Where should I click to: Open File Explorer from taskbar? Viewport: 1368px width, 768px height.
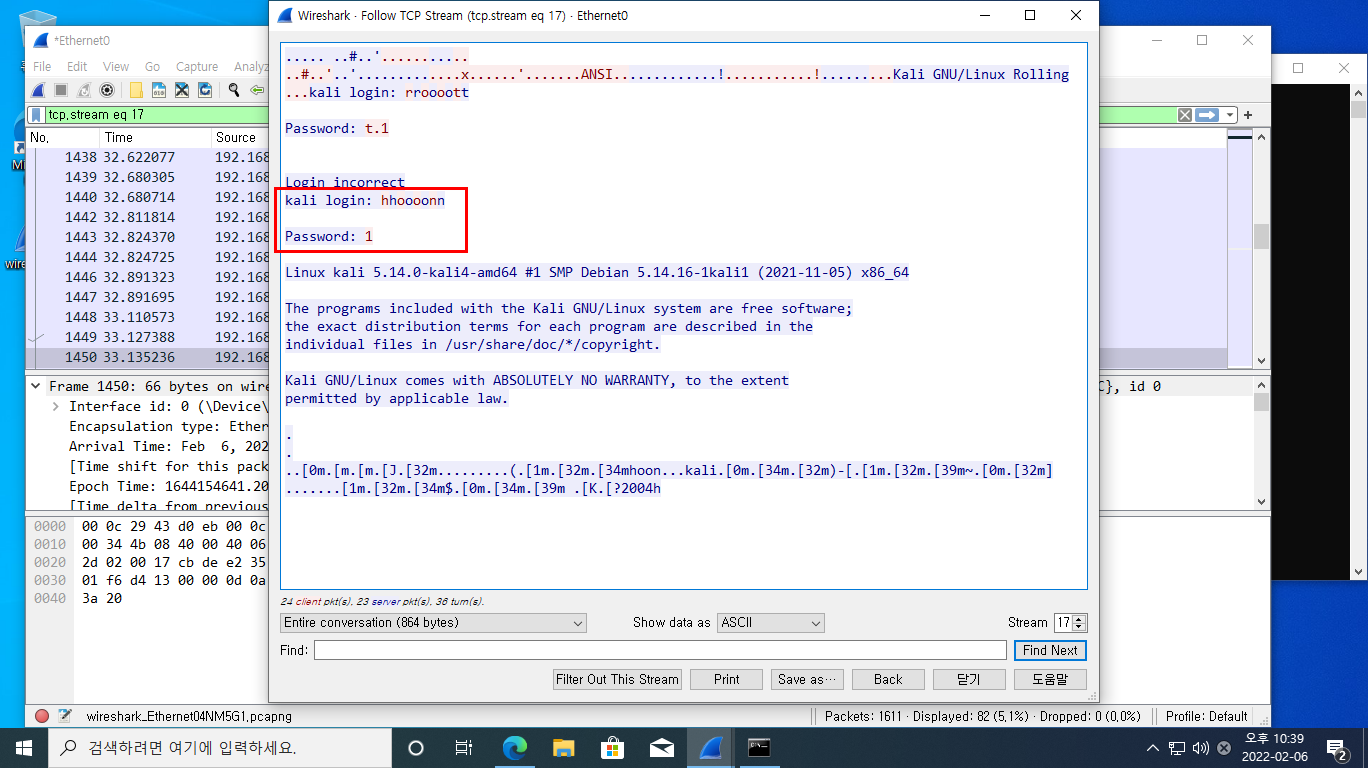coord(563,748)
